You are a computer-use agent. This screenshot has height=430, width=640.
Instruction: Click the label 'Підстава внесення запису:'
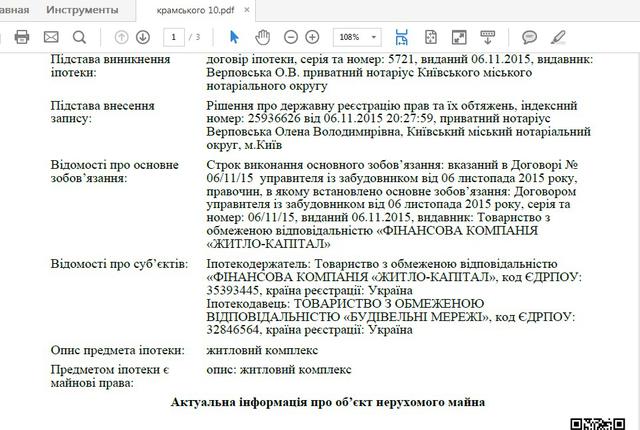[x=102, y=112]
